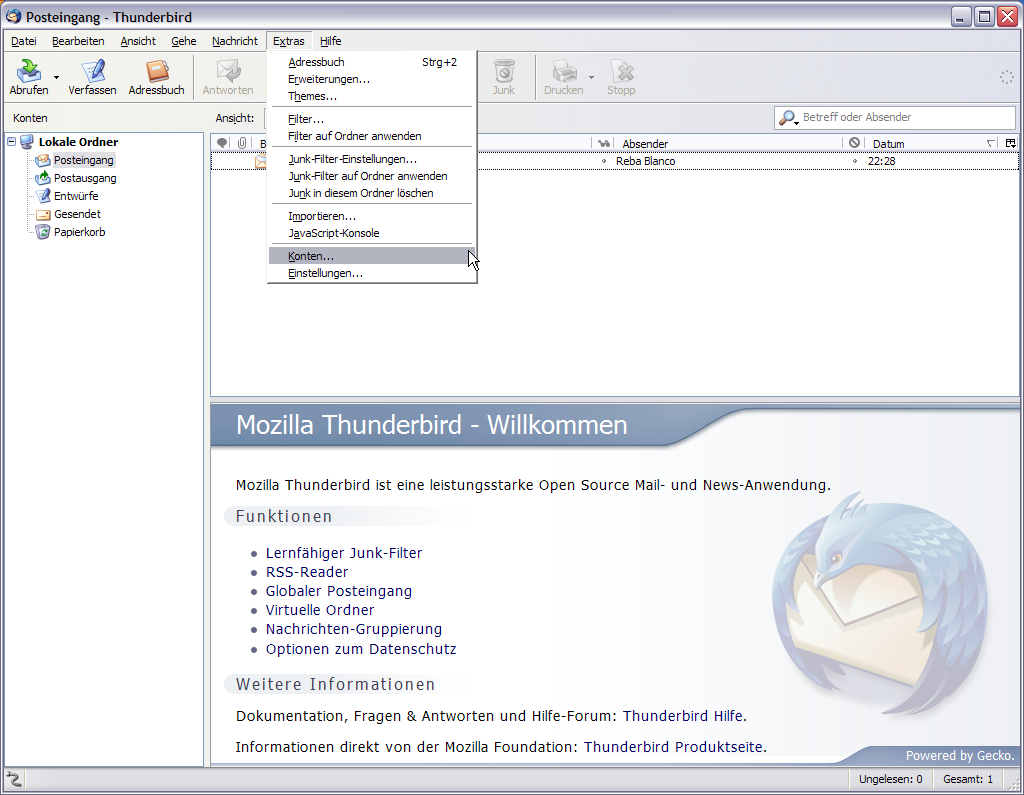Open the Optionen zum Datenschutz link

click(x=360, y=649)
